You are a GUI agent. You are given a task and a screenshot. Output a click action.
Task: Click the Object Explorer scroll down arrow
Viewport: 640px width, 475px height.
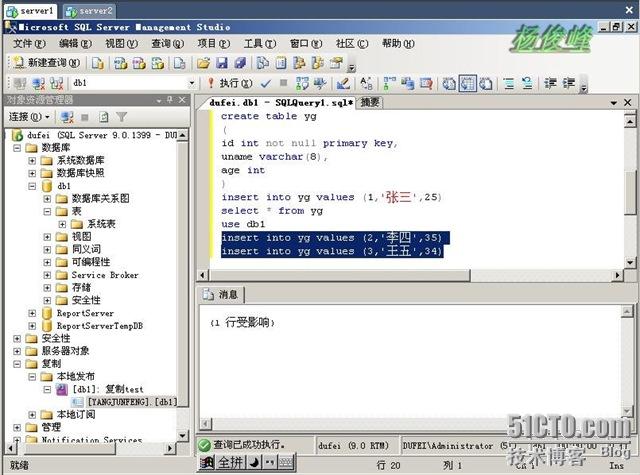[x=182, y=436]
